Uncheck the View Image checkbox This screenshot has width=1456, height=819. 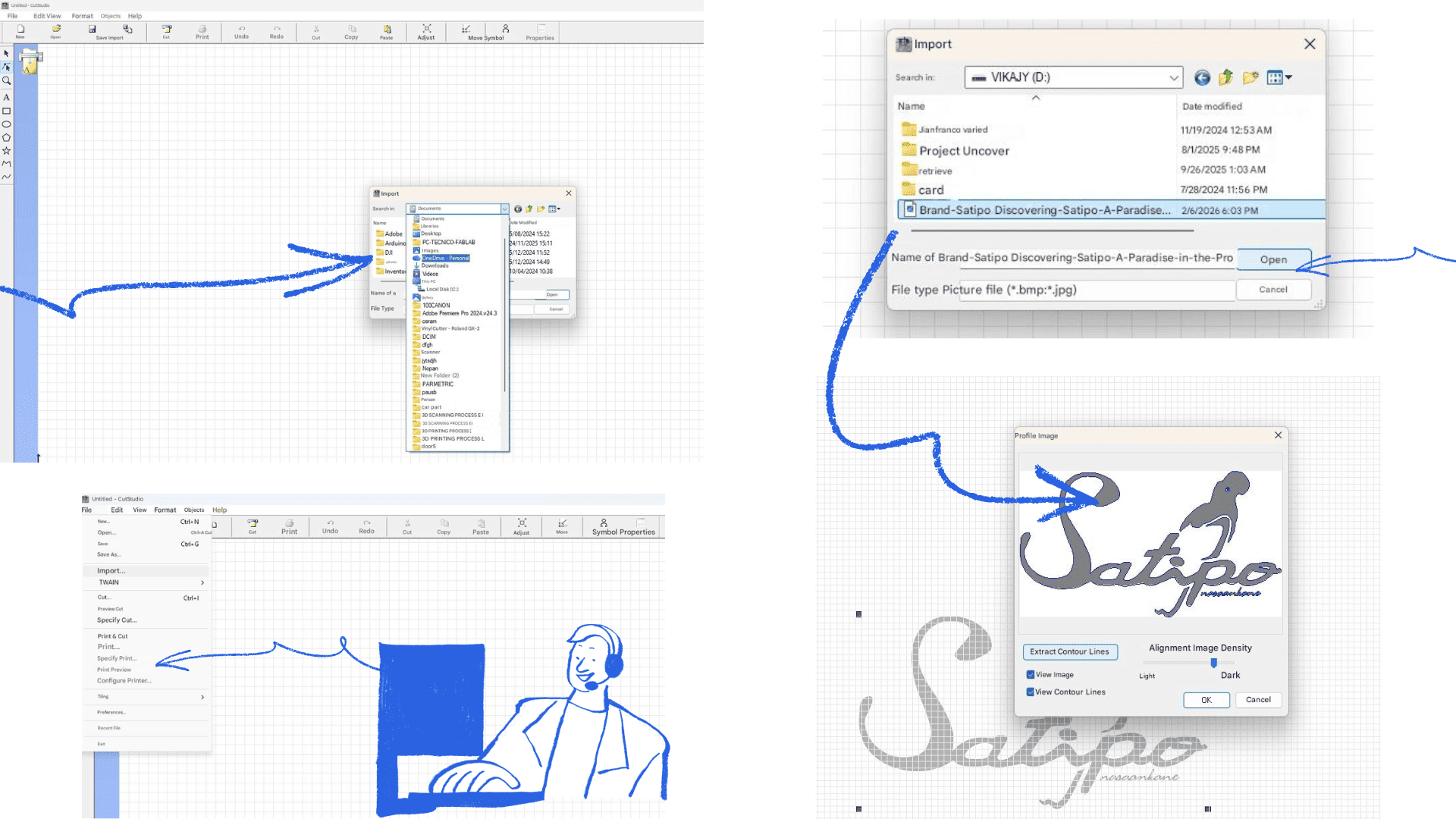(1031, 674)
